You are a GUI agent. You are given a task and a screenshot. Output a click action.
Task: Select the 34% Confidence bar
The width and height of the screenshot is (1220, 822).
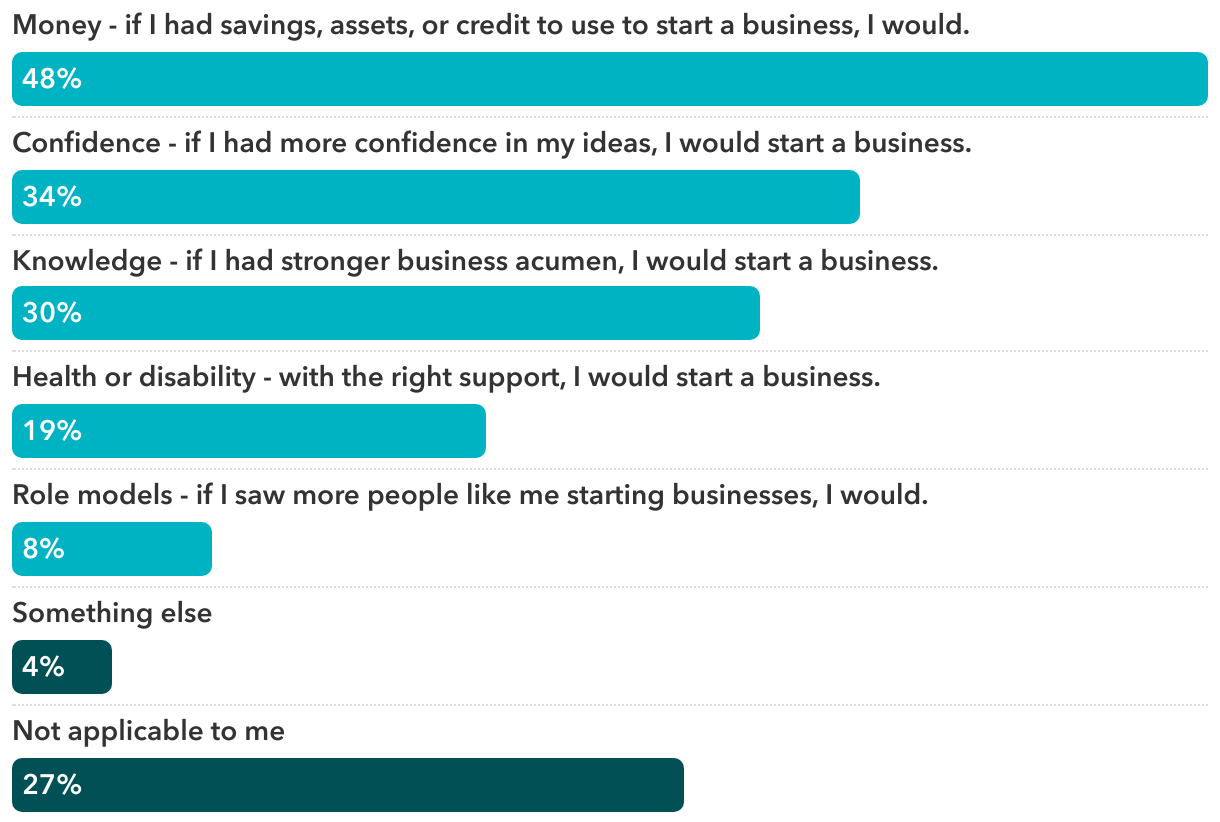click(x=436, y=197)
